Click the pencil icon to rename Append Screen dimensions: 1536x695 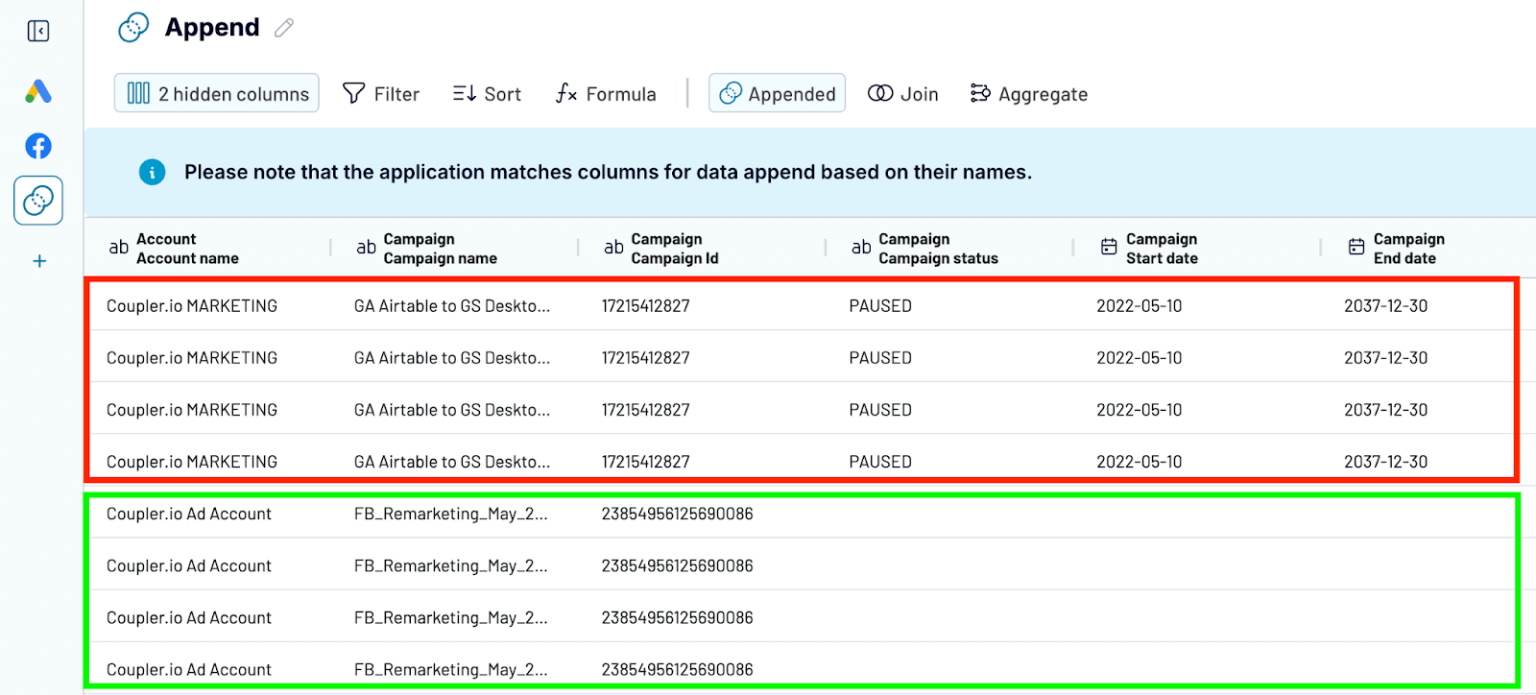284,28
